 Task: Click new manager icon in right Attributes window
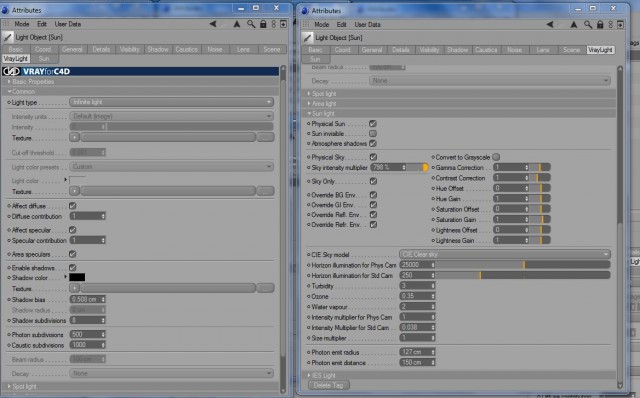tap(620, 24)
